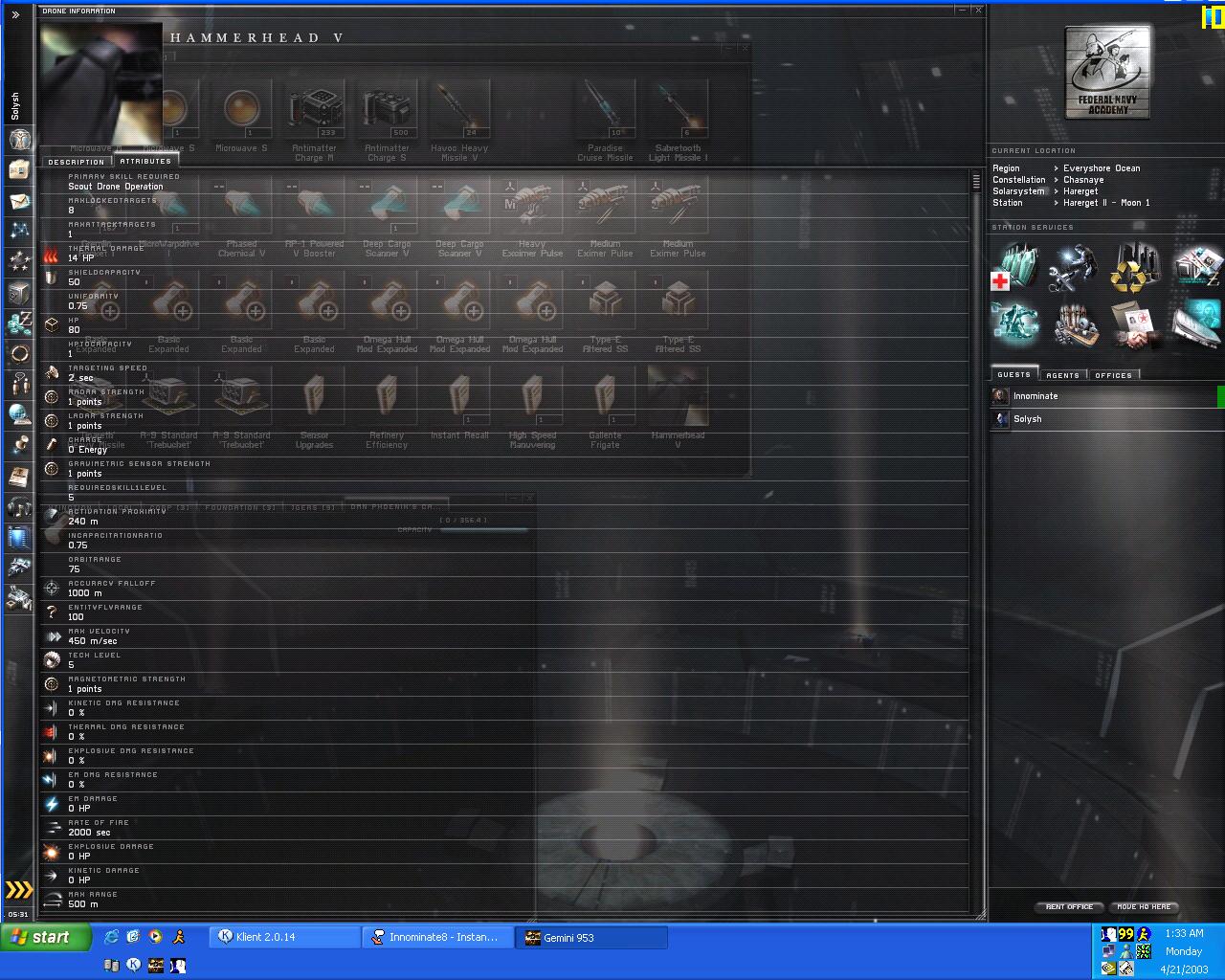
Task: Switch to Gemini 953 taskbar window
Action: tap(591, 937)
